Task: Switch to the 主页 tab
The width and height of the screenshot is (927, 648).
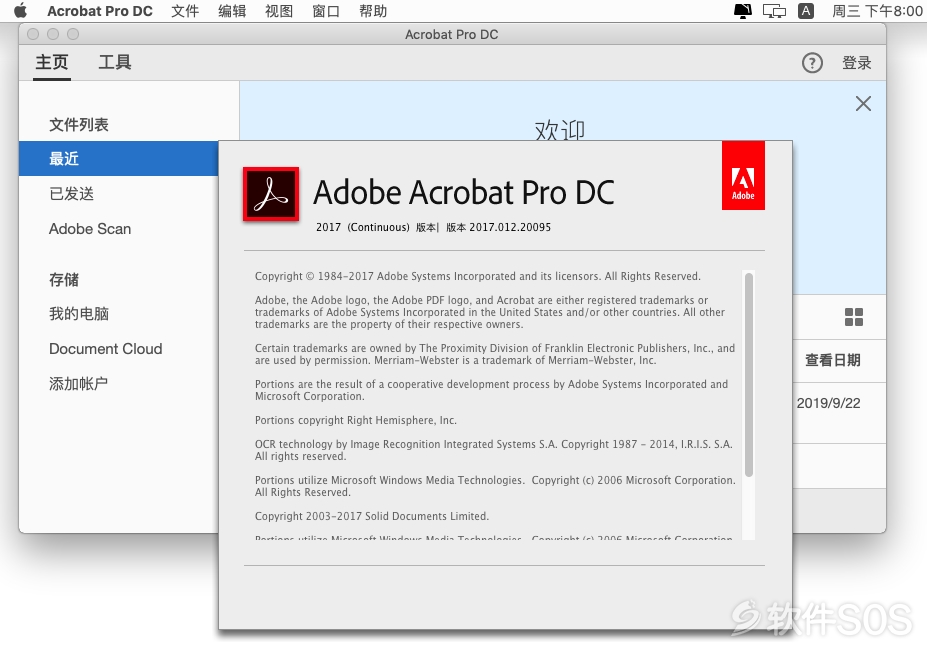Action: pos(51,62)
